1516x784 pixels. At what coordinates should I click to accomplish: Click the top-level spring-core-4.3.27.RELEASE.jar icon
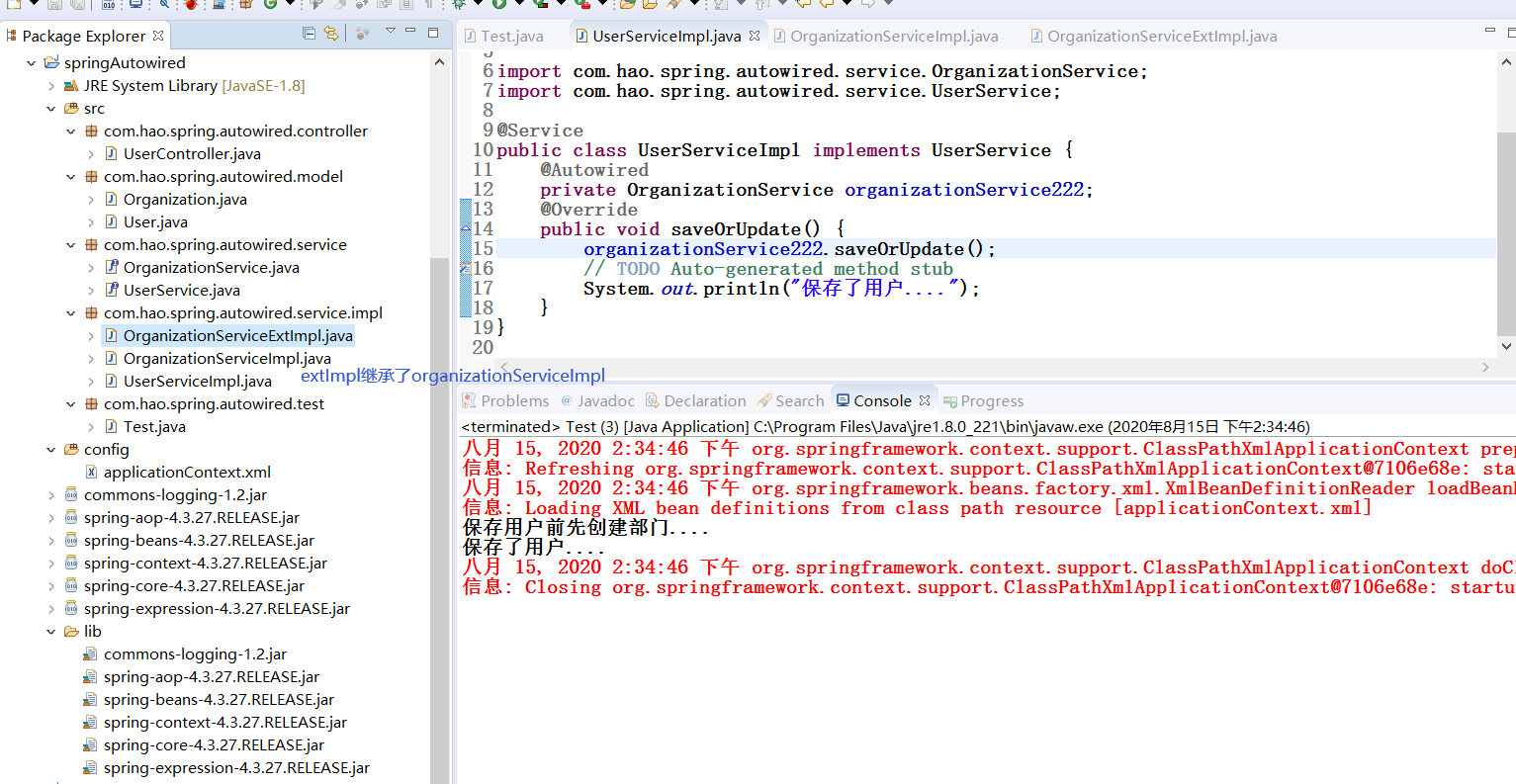tap(71, 586)
